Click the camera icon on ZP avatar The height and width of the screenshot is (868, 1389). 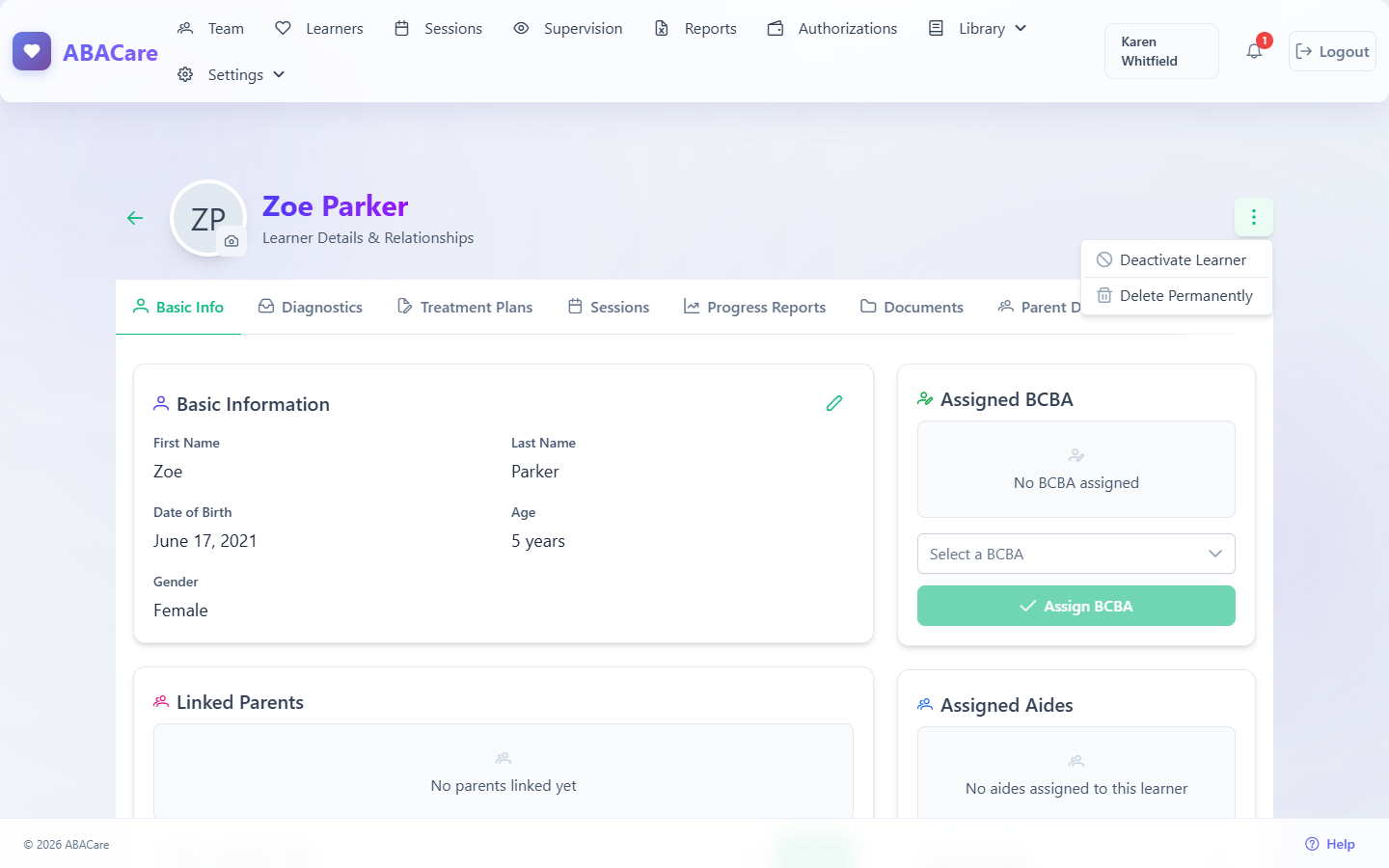[x=231, y=241]
